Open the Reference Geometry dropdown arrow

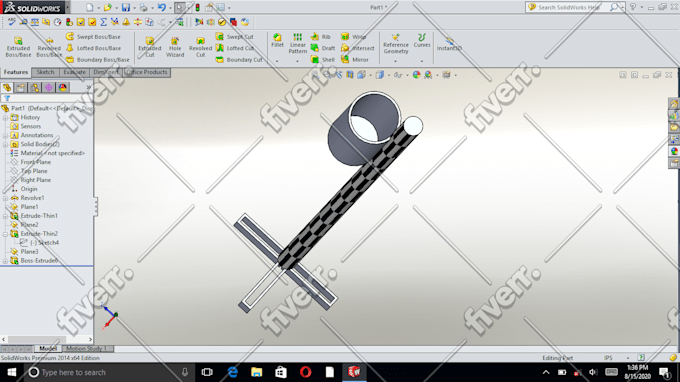pyautogui.click(x=396, y=61)
